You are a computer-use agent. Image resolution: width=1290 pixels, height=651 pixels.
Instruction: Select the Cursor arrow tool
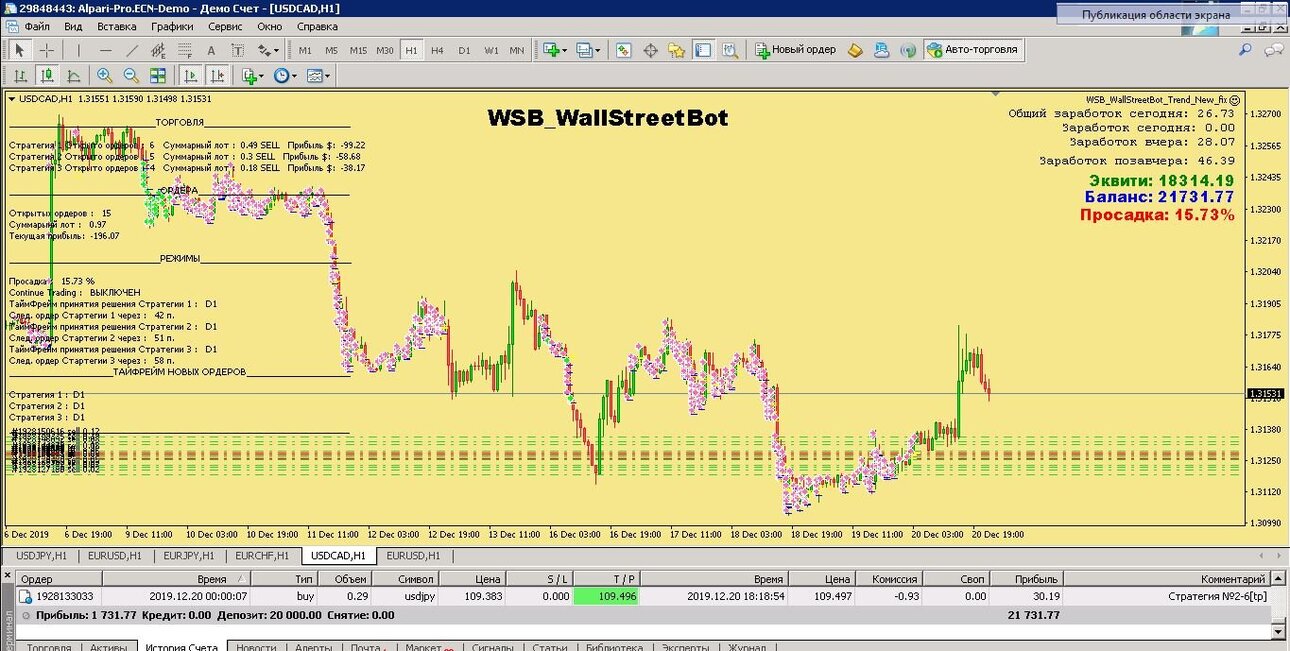click(x=19, y=50)
